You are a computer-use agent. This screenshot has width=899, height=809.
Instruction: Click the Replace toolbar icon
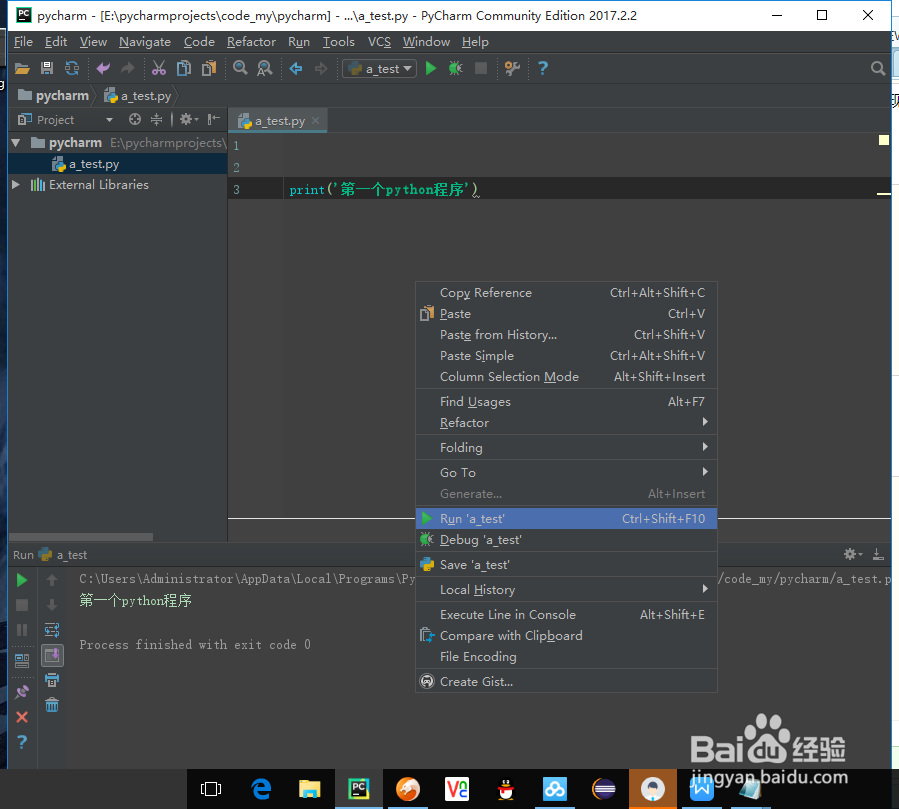(265, 69)
